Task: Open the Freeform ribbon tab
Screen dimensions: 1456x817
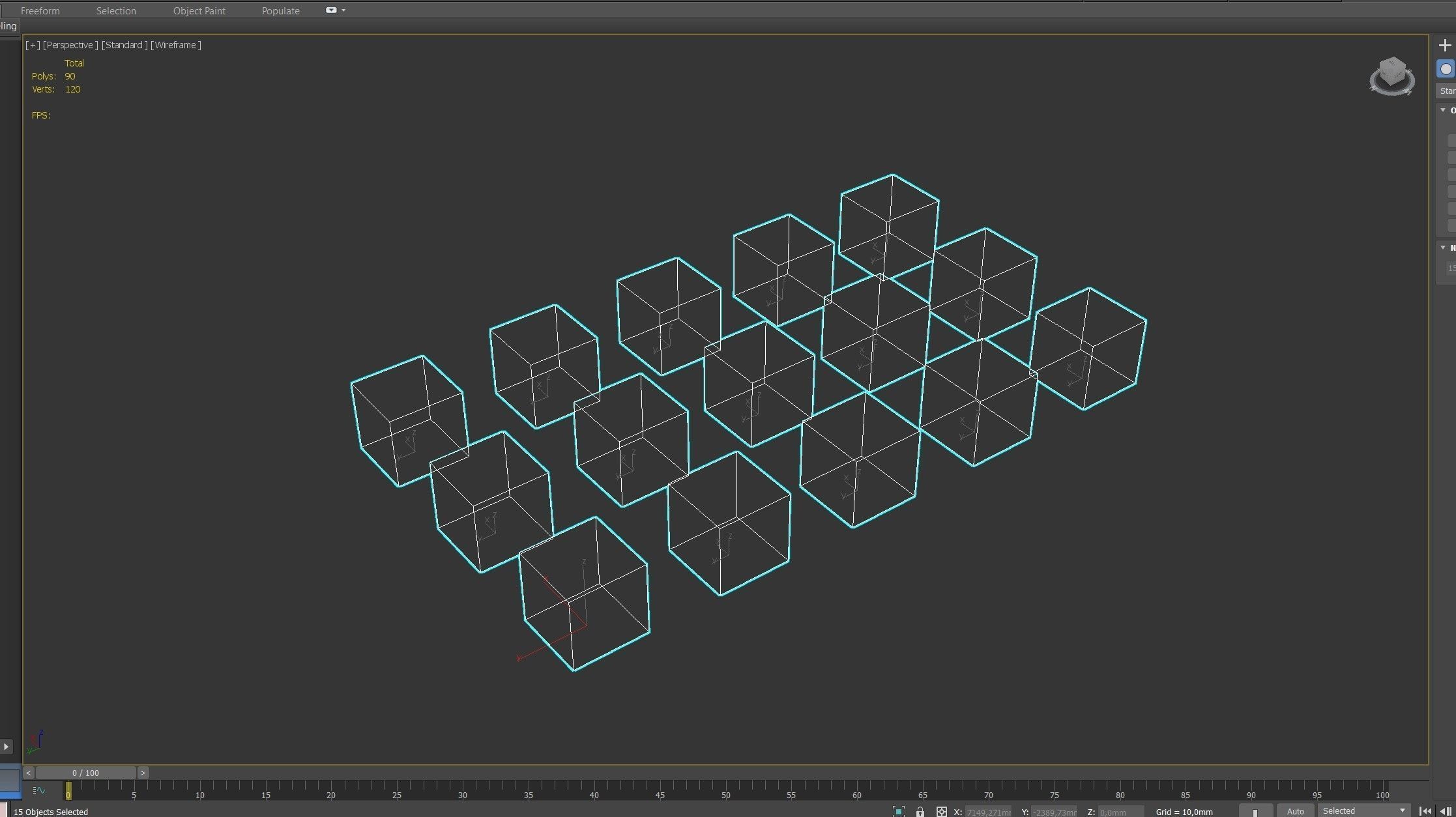Action: click(x=40, y=11)
